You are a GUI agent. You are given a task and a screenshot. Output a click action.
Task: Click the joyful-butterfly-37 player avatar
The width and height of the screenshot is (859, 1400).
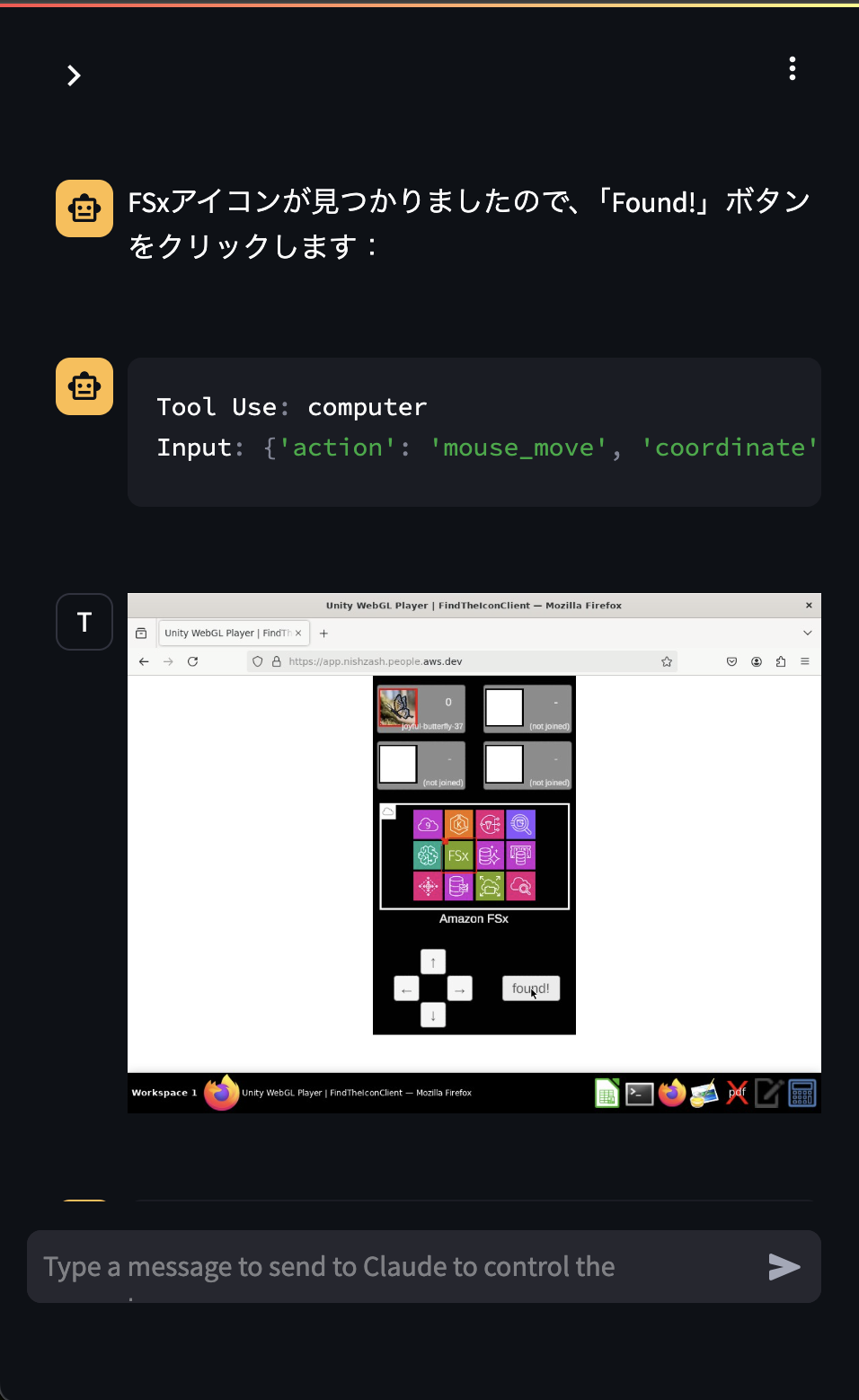[398, 708]
